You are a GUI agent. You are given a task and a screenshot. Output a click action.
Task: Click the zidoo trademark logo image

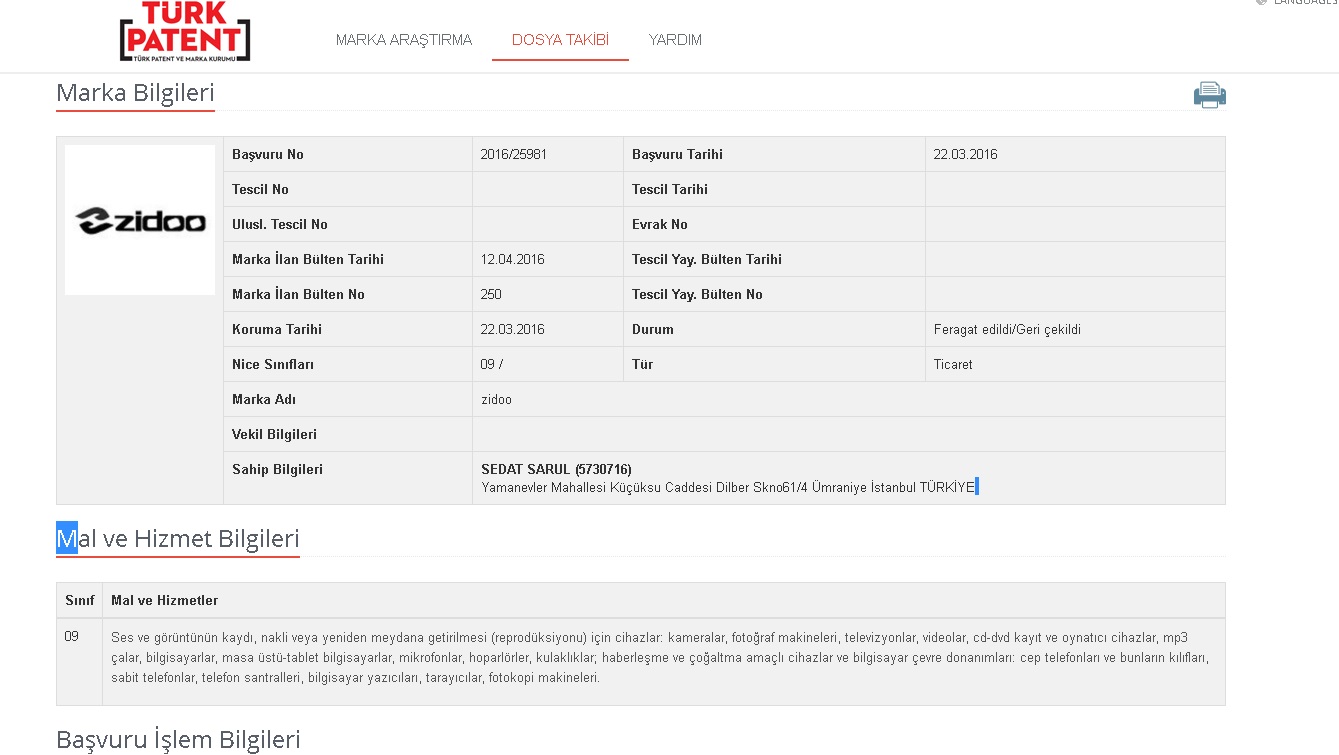[140, 220]
